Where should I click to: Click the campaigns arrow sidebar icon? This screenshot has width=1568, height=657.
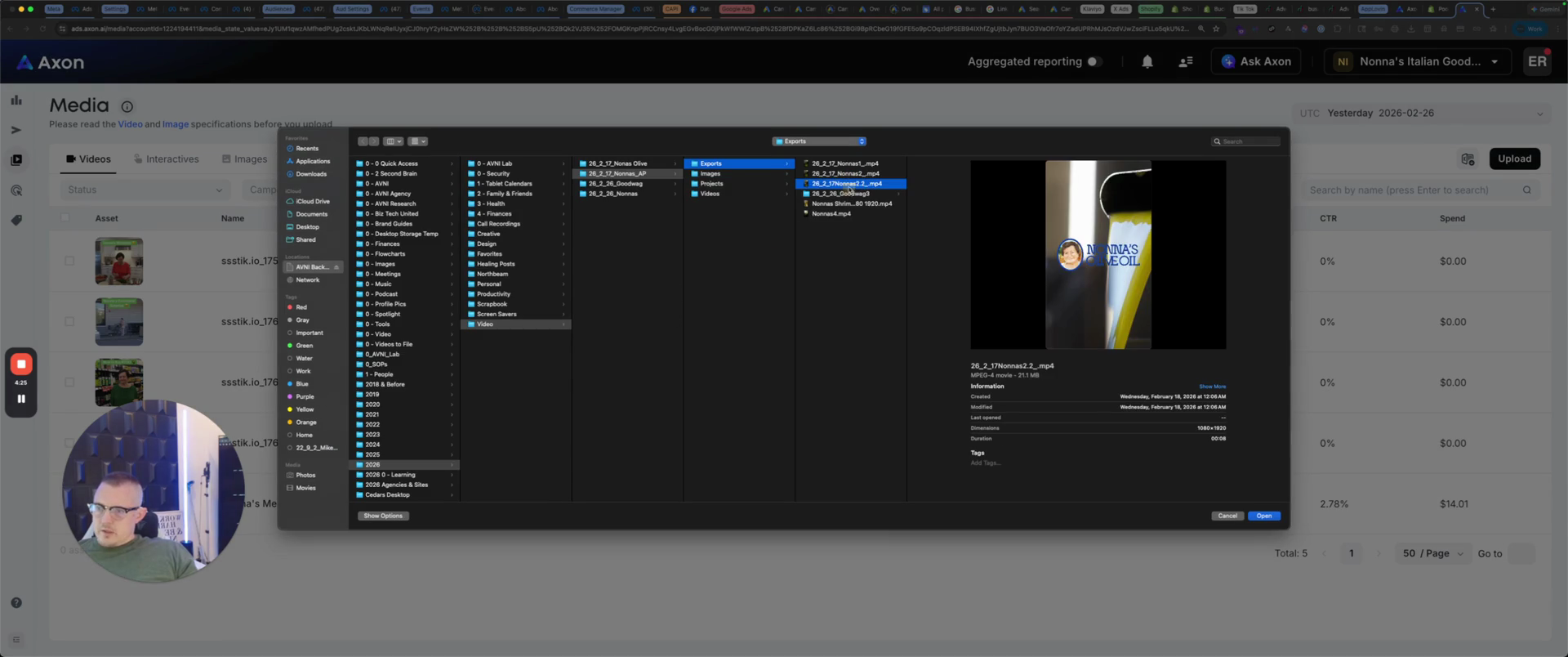(x=16, y=130)
